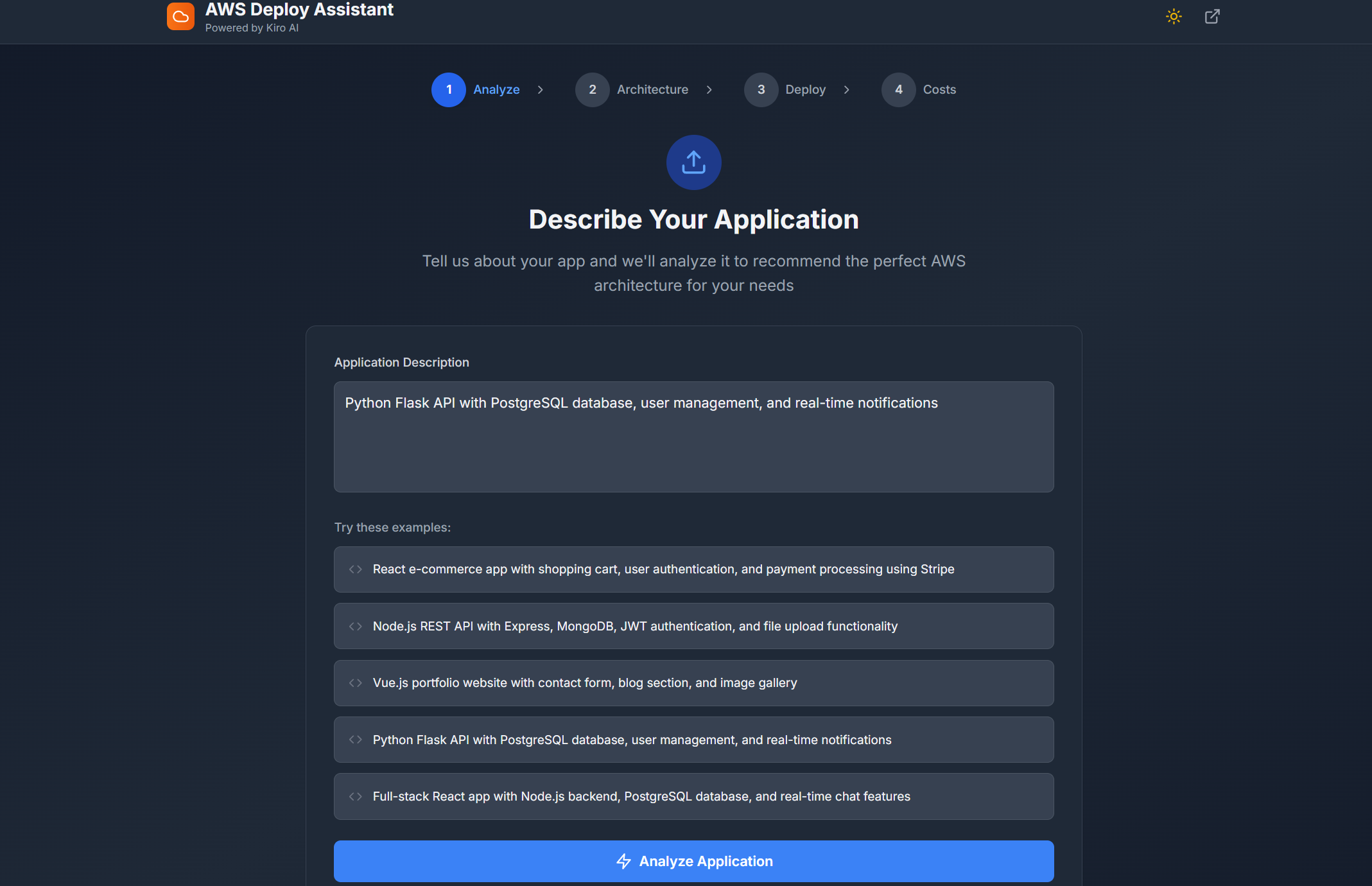Click code icon beside Full-stack React example
1372x886 pixels.
(x=356, y=797)
